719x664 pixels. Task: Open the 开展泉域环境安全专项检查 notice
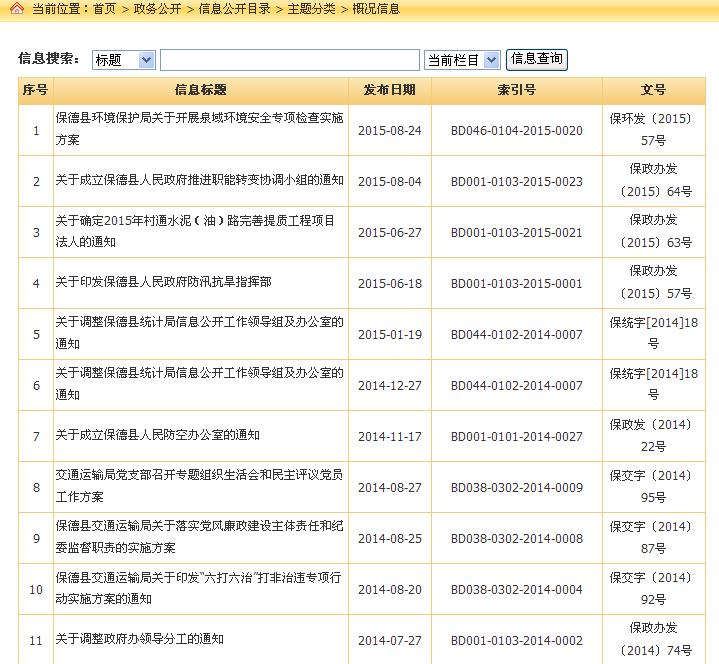point(199,129)
